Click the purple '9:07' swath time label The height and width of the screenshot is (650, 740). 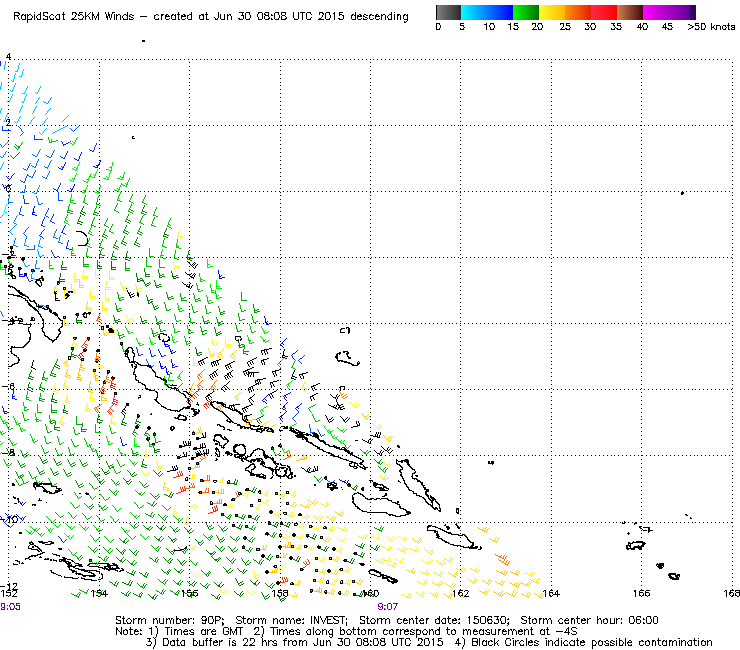[387, 607]
